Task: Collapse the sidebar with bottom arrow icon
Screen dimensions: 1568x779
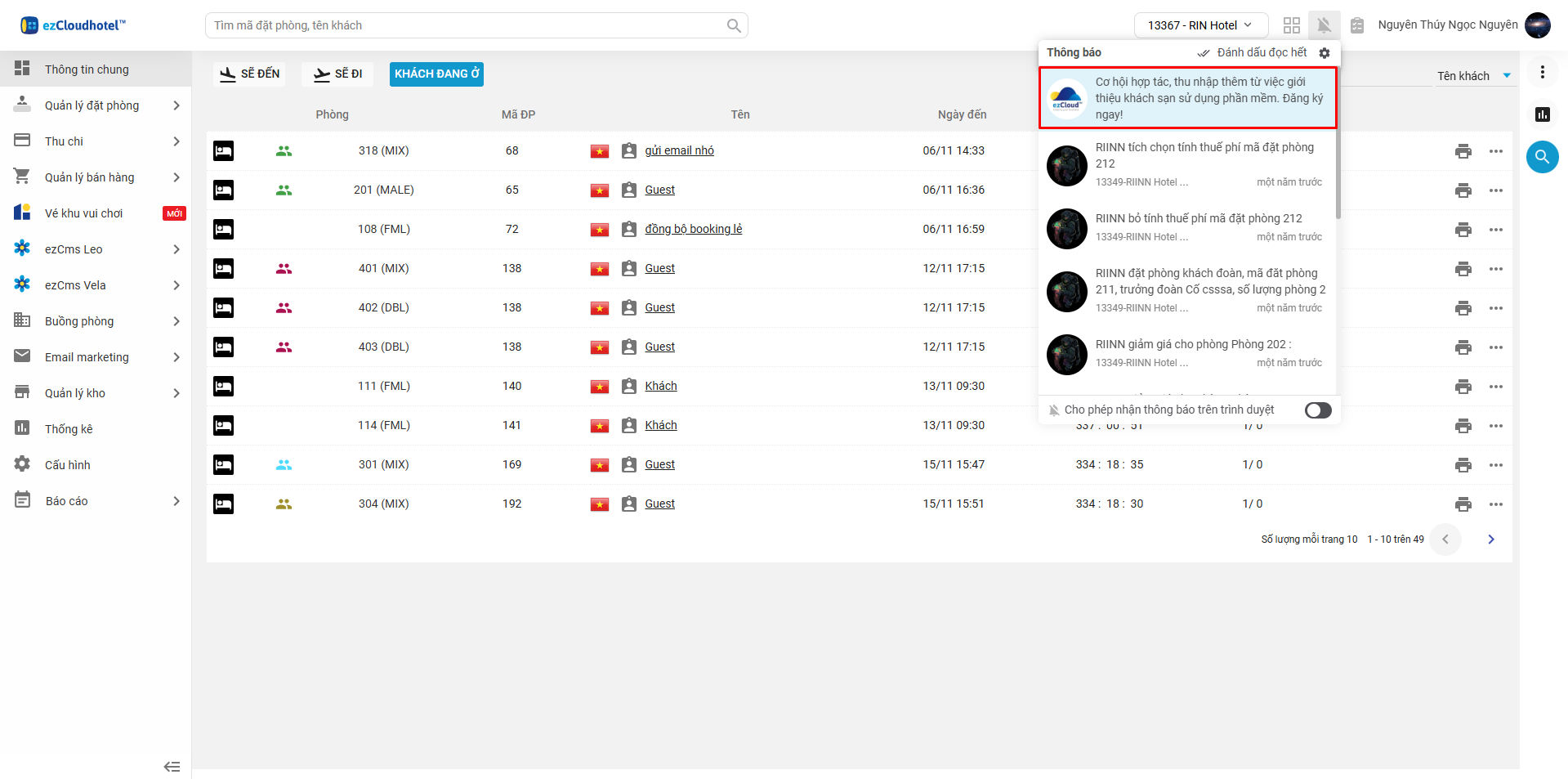Action: (172, 766)
